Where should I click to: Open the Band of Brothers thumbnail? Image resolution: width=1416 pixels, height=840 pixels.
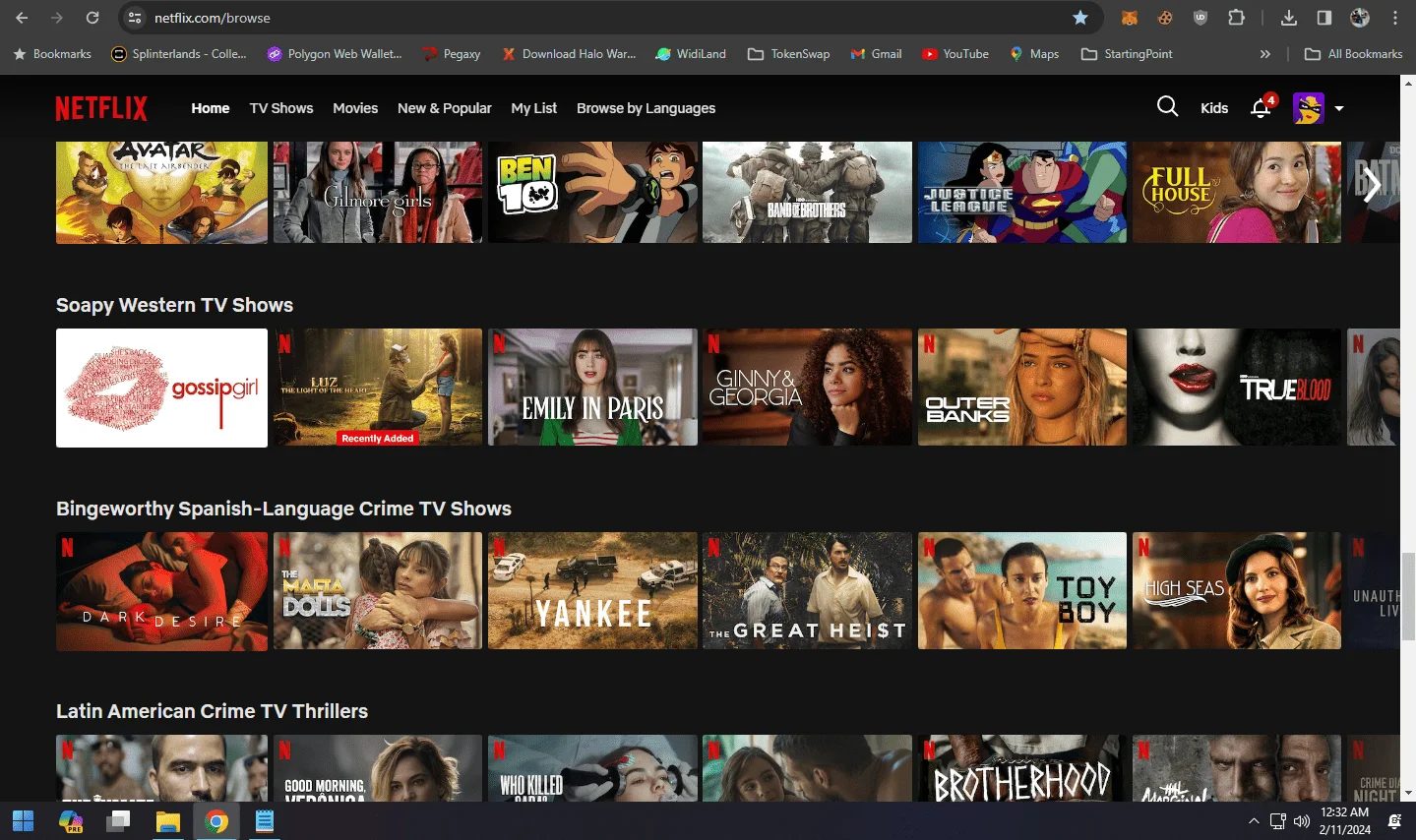tap(807, 192)
